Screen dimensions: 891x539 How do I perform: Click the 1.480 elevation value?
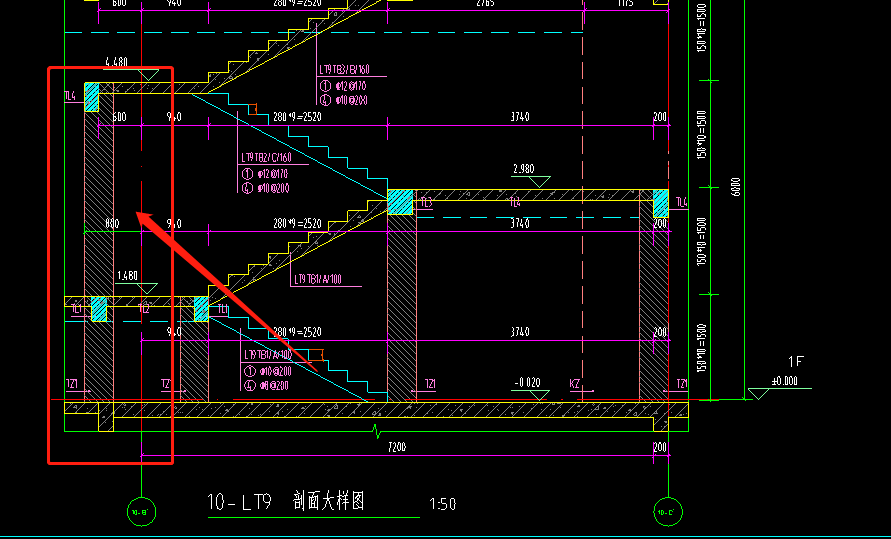[x=127, y=276]
